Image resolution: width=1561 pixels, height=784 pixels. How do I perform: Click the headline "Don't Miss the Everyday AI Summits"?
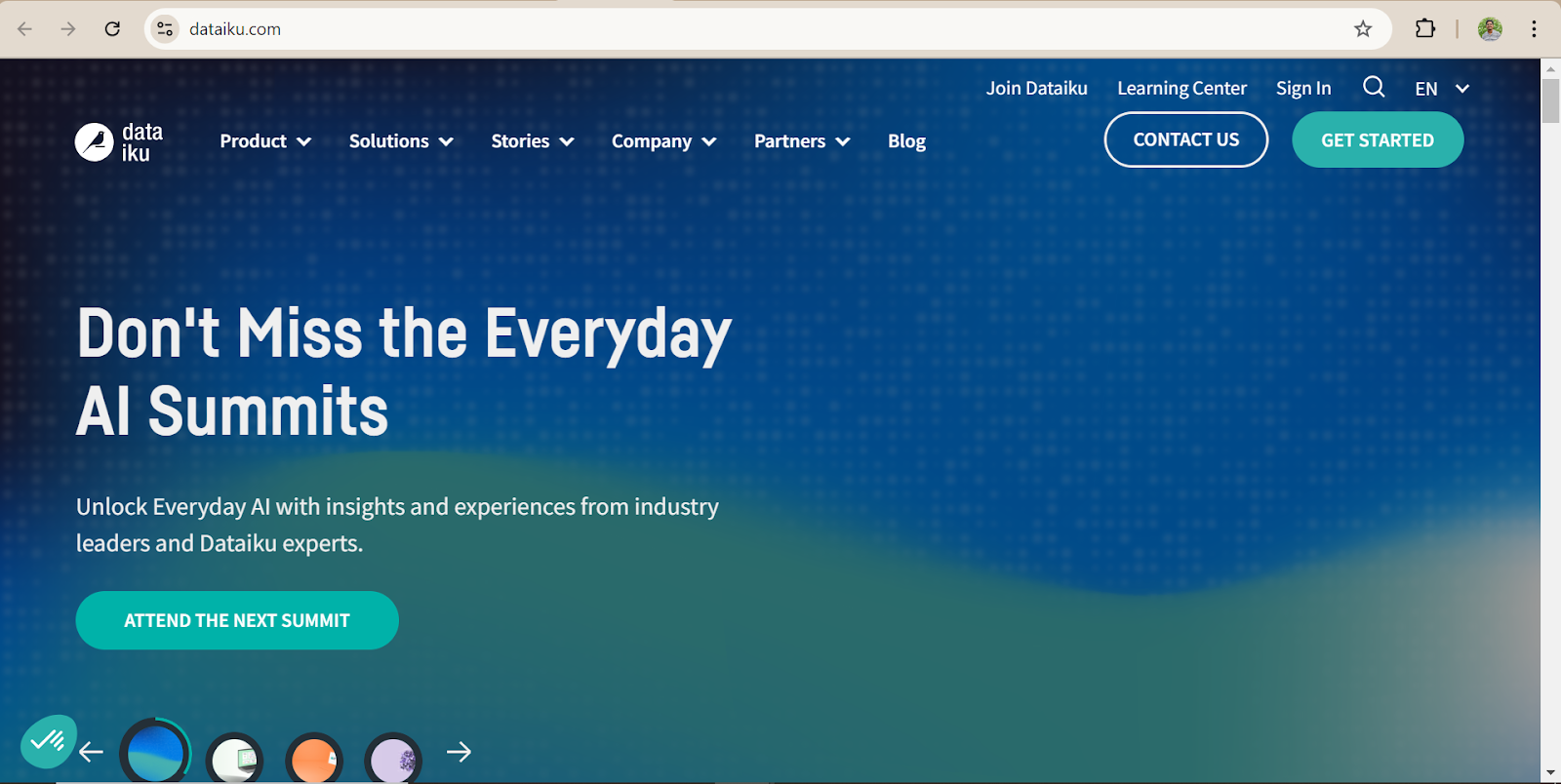[x=404, y=372]
